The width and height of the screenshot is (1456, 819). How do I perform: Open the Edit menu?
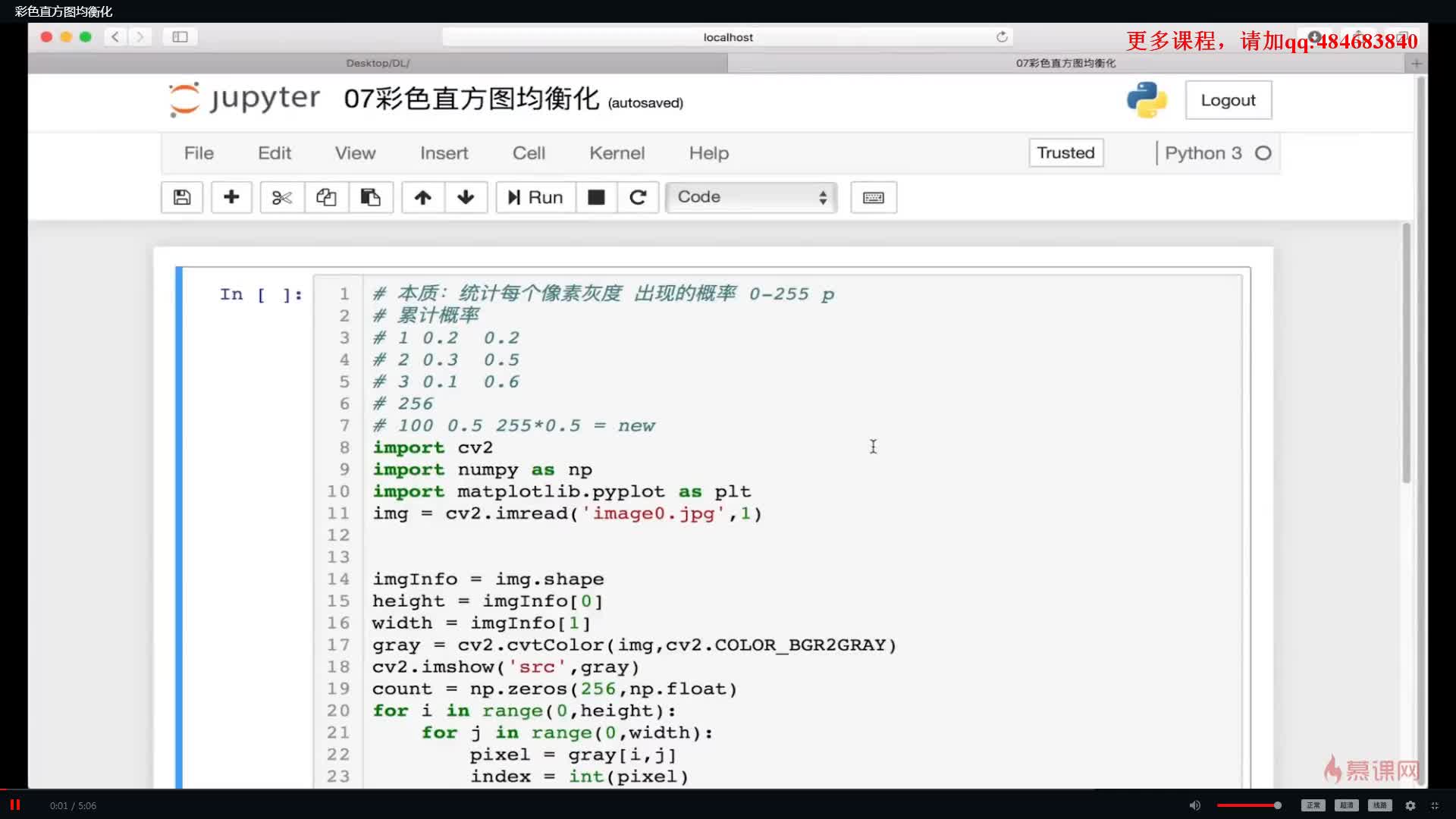pos(275,153)
